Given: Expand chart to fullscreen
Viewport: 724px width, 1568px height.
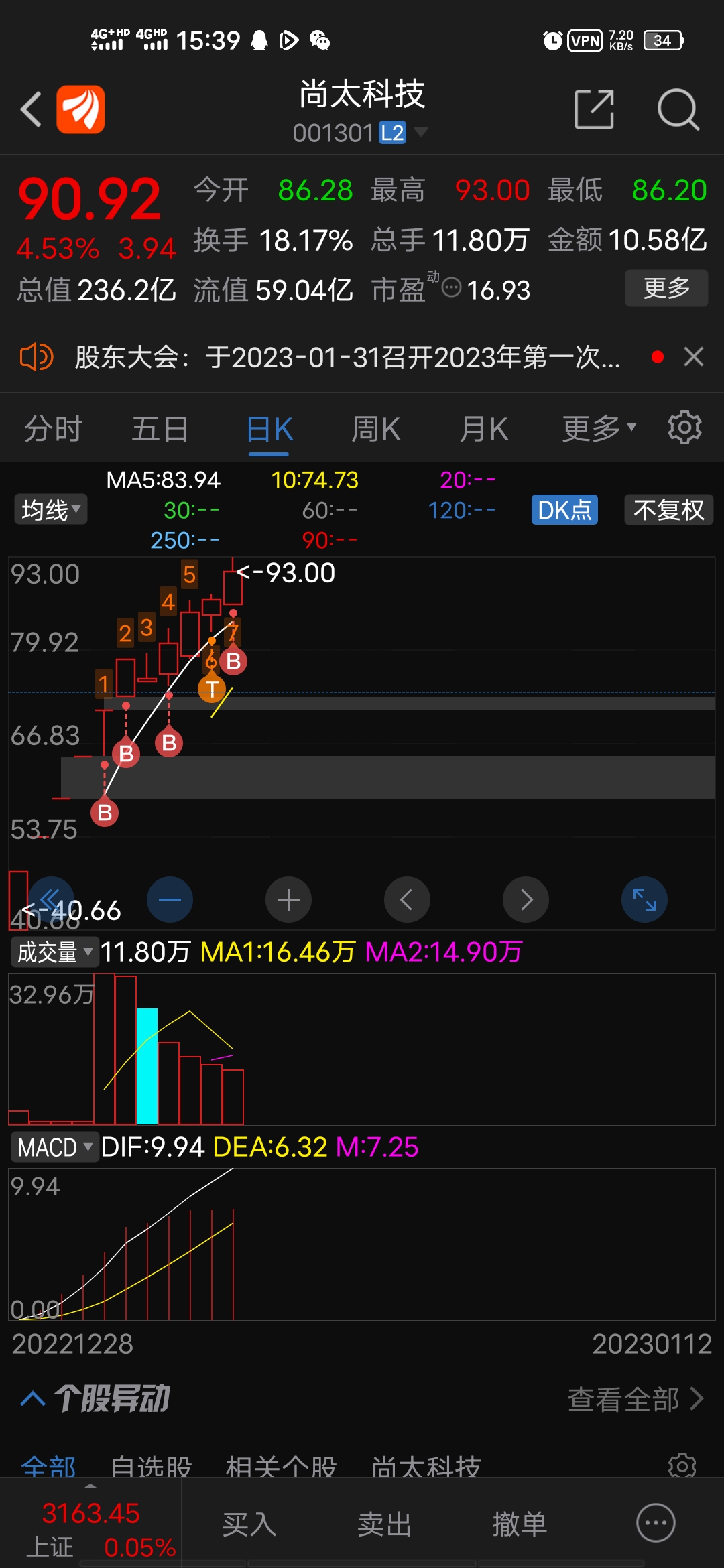Looking at the screenshot, I should pos(644,899).
